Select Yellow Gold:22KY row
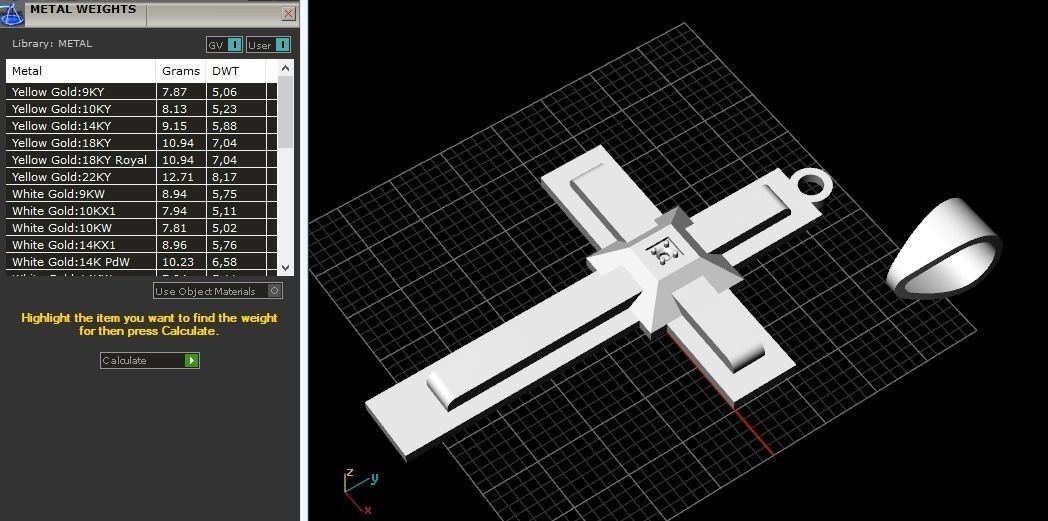1048x521 pixels. click(x=141, y=177)
